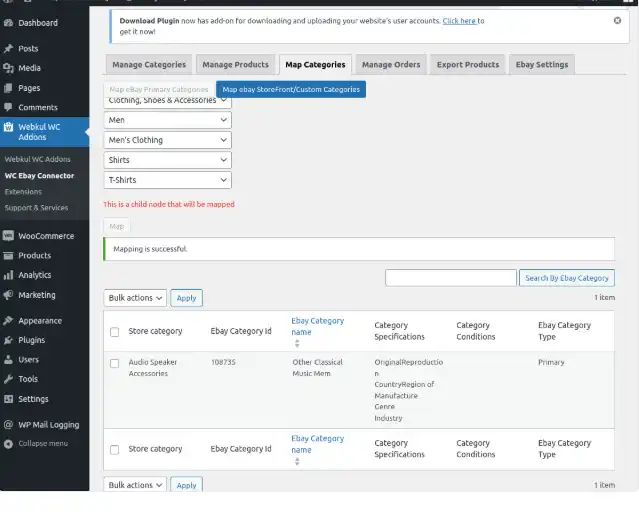This screenshot has width=639, height=512.
Task: Click the Posts pin icon
Action: pyautogui.click(x=9, y=48)
